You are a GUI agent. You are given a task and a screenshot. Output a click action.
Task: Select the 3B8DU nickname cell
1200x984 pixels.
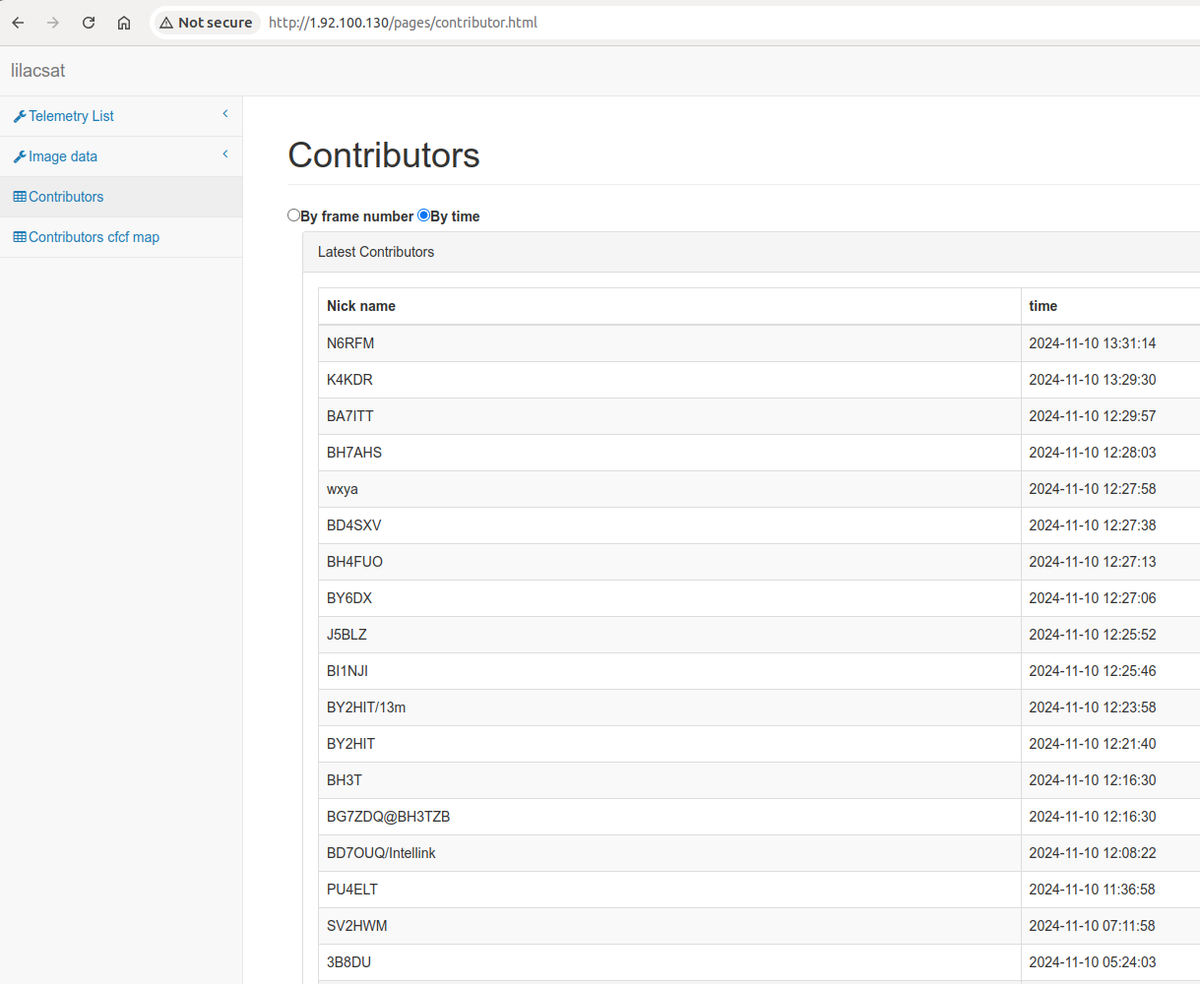(670, 962)
